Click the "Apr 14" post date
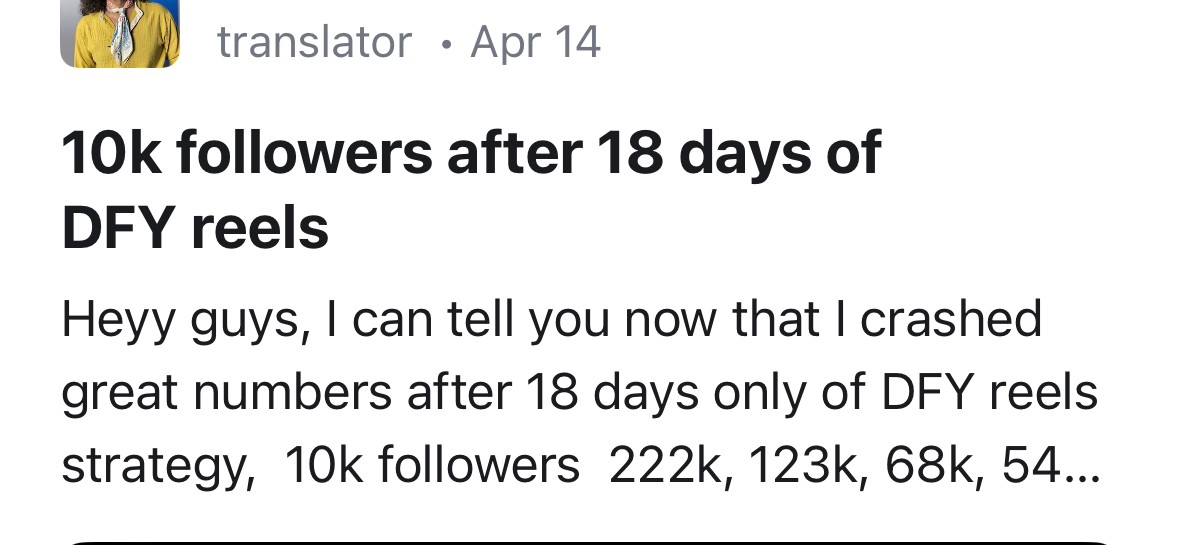 (x=535, y=41)
